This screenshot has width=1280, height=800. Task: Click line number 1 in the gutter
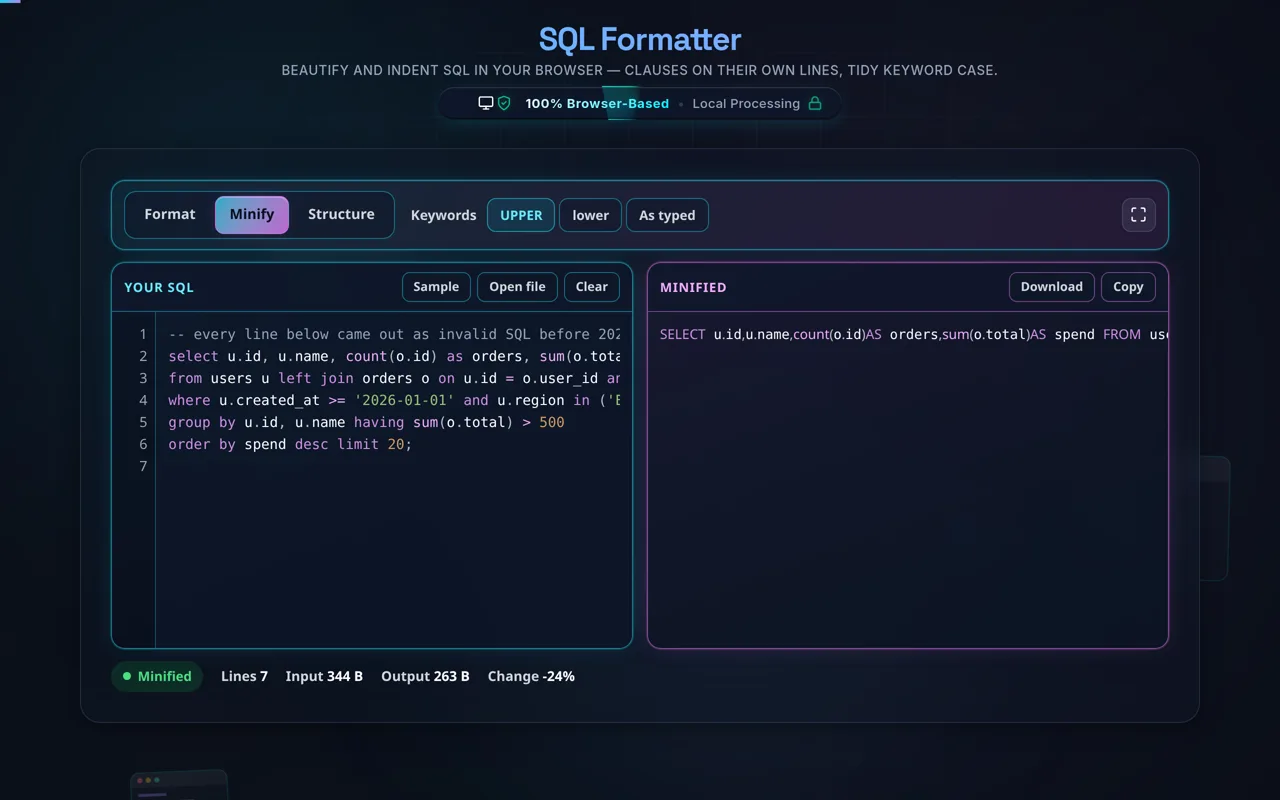pos(143,334)
